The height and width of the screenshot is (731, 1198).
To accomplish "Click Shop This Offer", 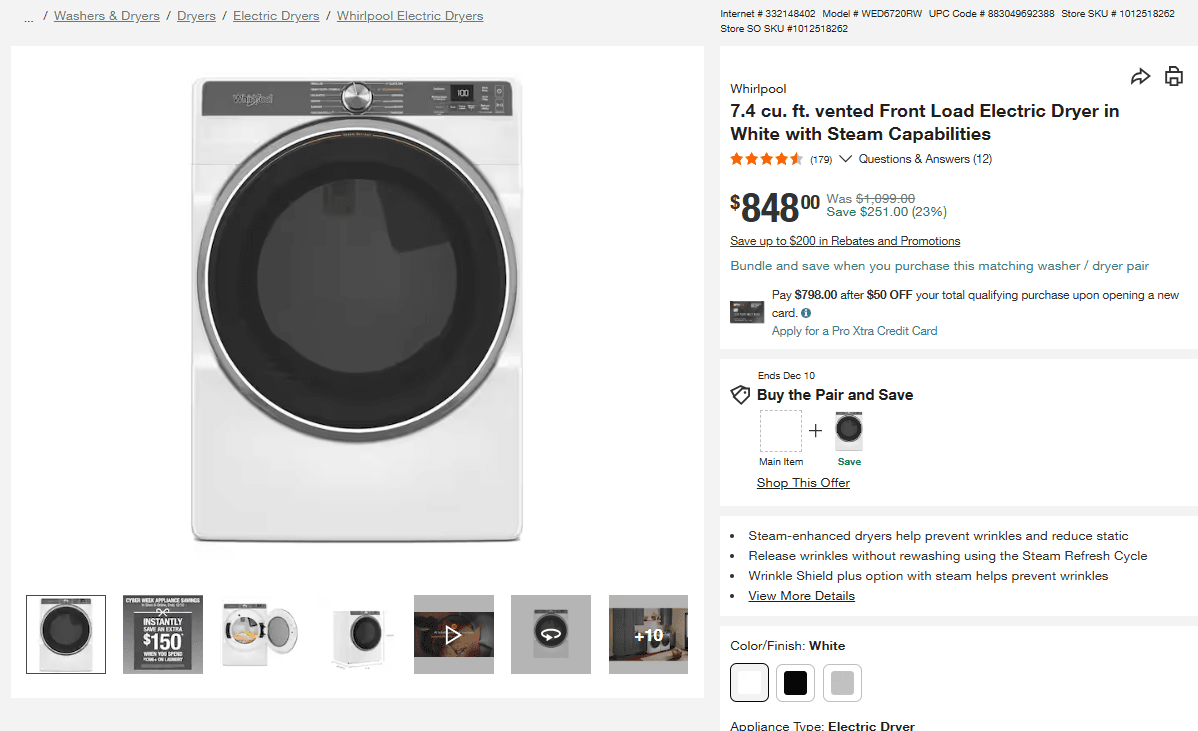I will 803,482.
